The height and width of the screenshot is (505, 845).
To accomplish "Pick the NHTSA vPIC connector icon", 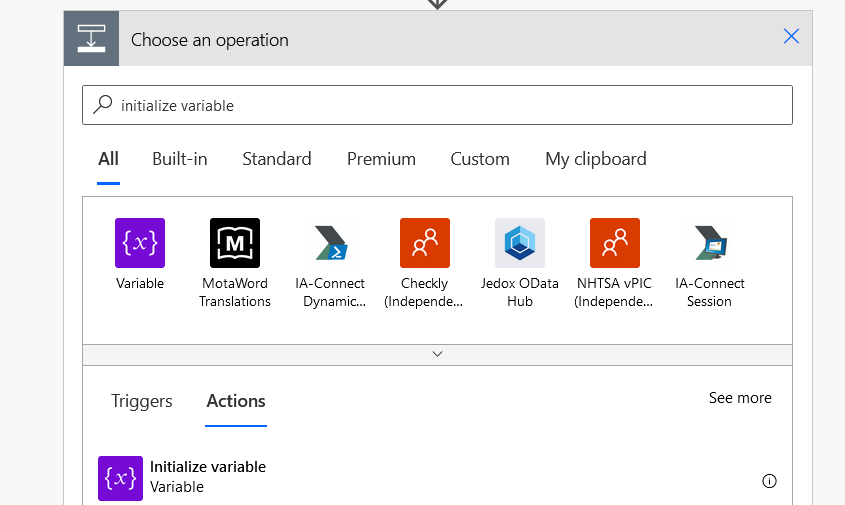I will [x=615, y=243].
